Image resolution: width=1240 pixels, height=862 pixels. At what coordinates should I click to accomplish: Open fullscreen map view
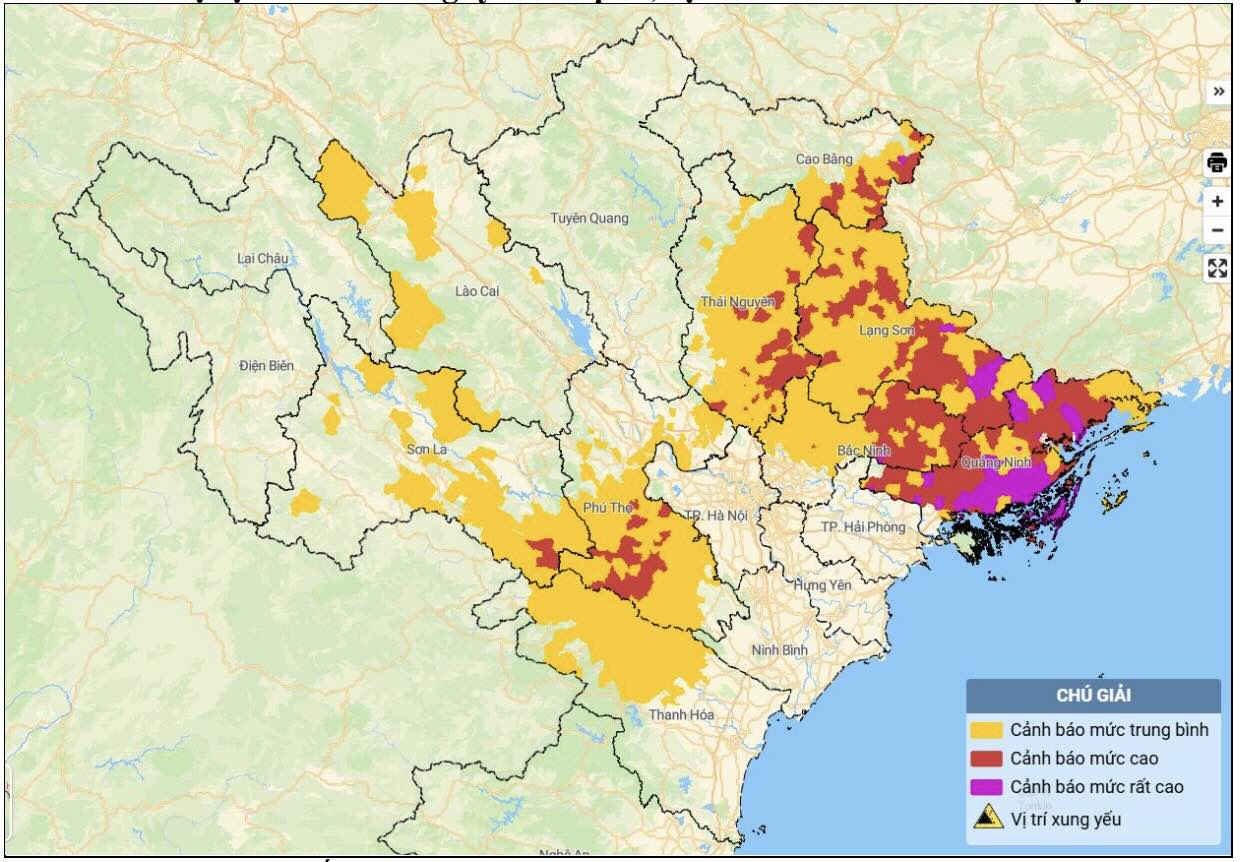(x=1217, y=268)
